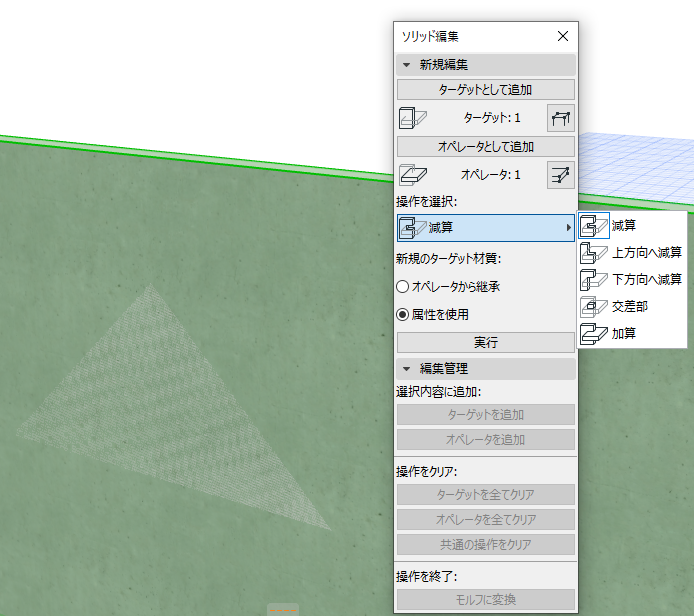Open the 減算 operation dropdown

click(486, 228)
